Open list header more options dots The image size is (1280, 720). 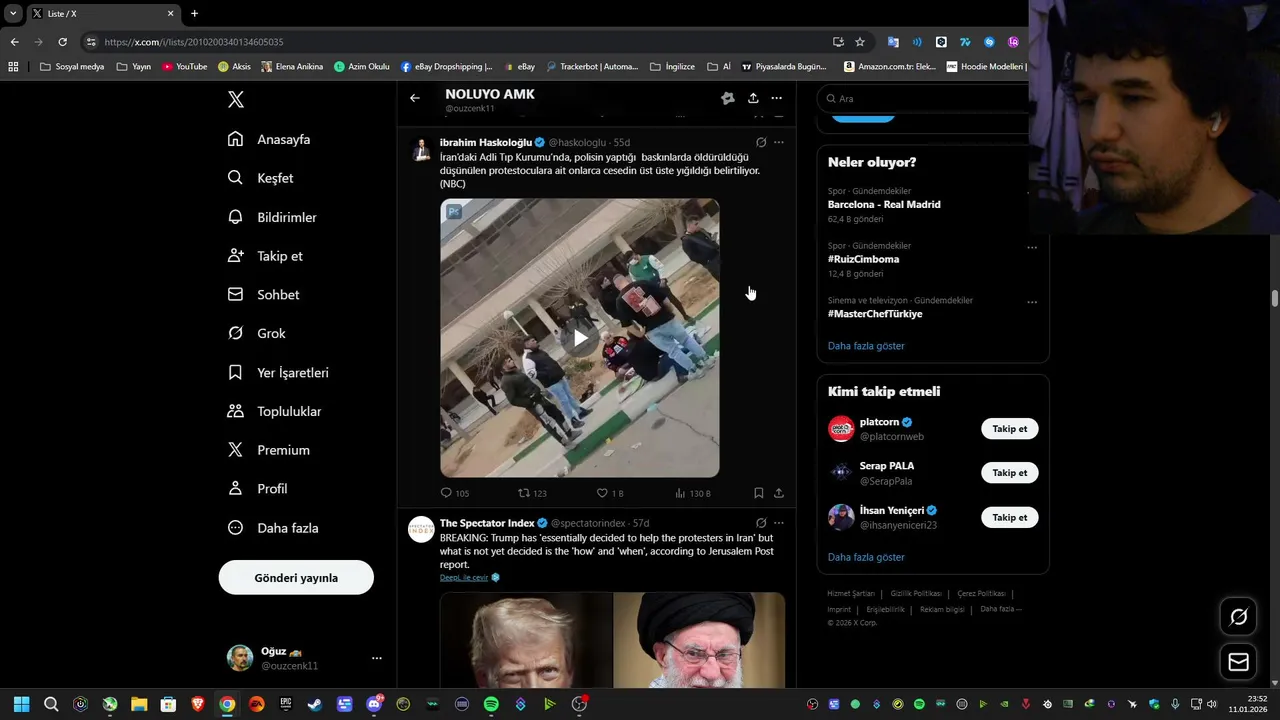click(x=777, y=98)
